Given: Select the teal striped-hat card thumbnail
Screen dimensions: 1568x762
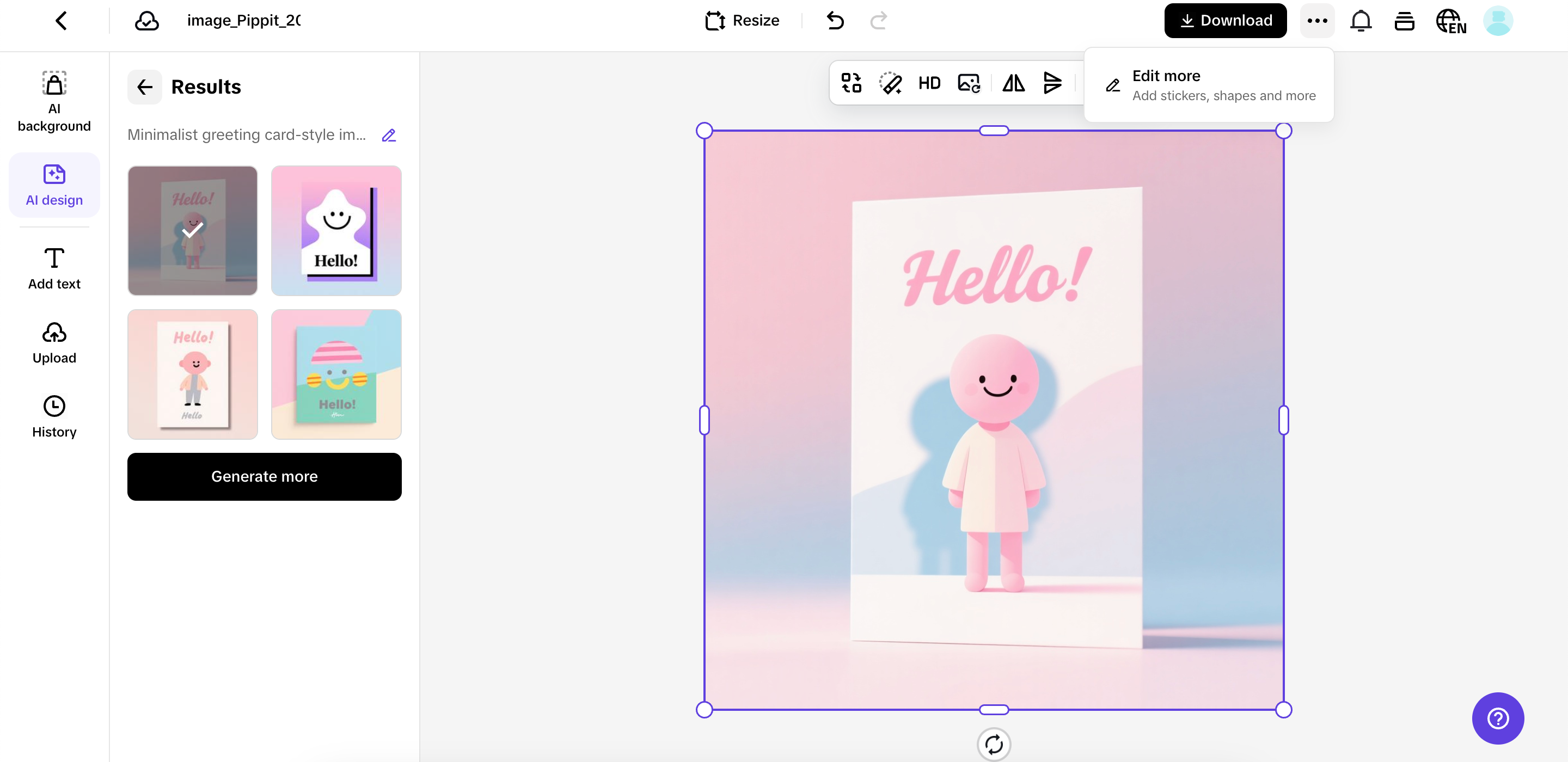Looking at the screenshot, I should pyautogui.click(x=336, y=374).
